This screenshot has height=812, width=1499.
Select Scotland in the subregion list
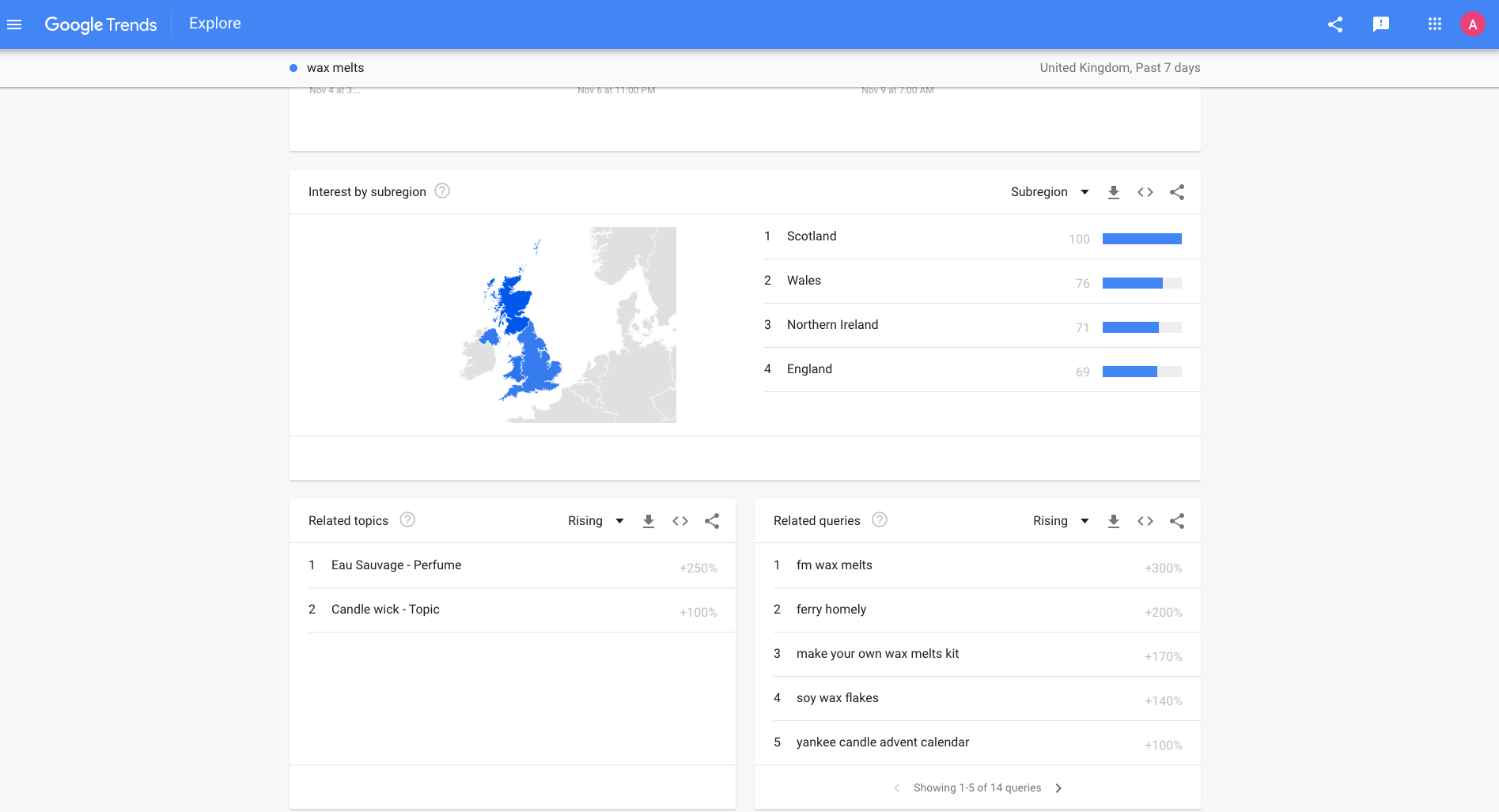[812, 236]
